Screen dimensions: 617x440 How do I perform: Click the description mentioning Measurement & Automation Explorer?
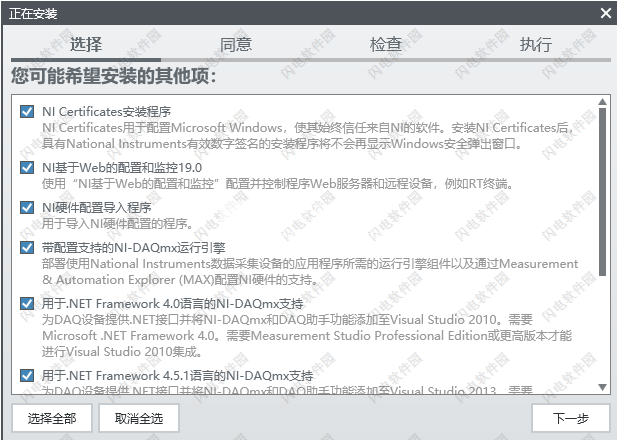coord(310,272)
